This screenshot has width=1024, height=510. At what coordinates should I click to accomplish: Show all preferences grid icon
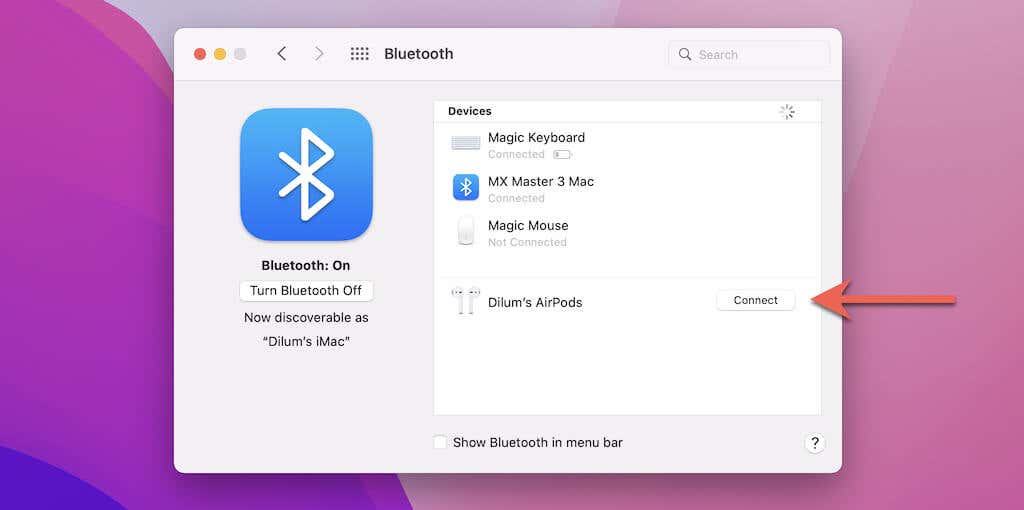click(360, 54)
